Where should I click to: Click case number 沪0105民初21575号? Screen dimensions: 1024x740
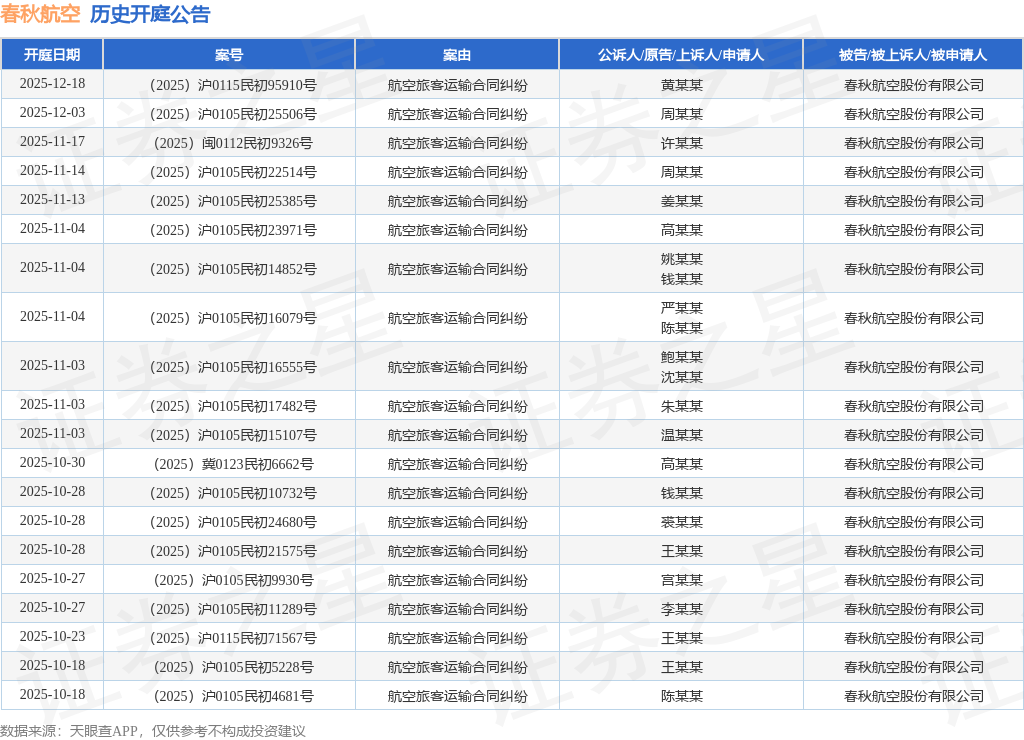pos(233,551)
